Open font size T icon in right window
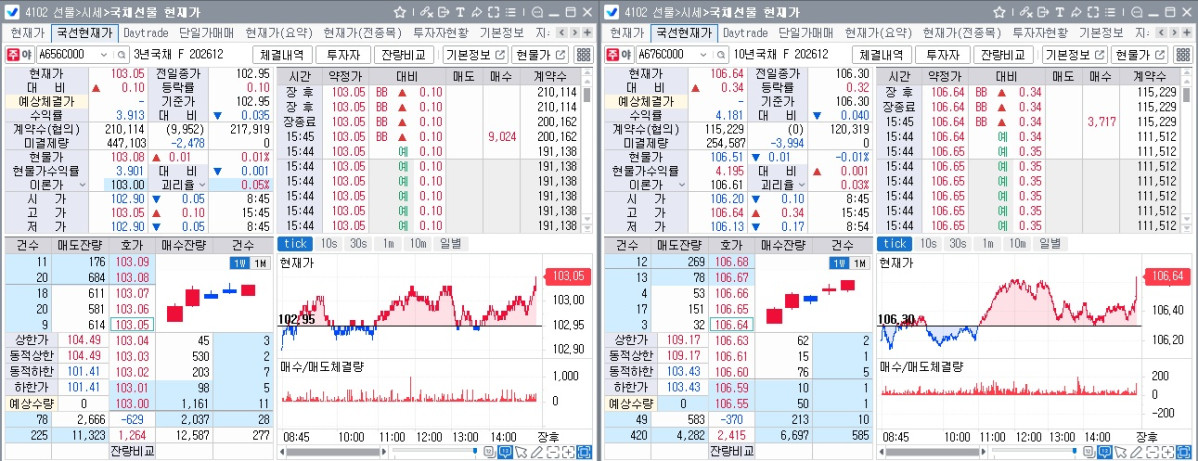Screen dimensions: 1198x461 point(1058,12)
